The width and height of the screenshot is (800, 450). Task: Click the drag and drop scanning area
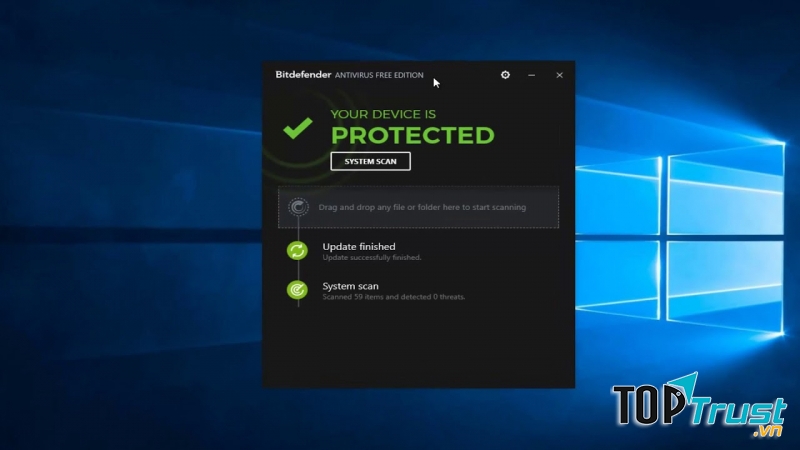(x=418, y=207)
